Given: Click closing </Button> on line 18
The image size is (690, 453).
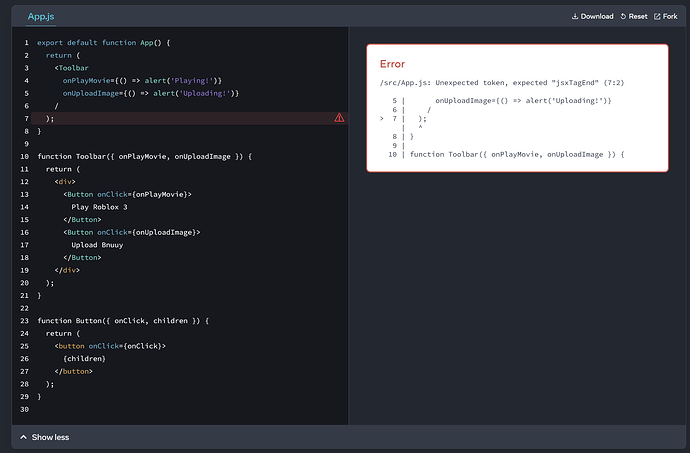Looking at the screenshot, I should [82, 258].
